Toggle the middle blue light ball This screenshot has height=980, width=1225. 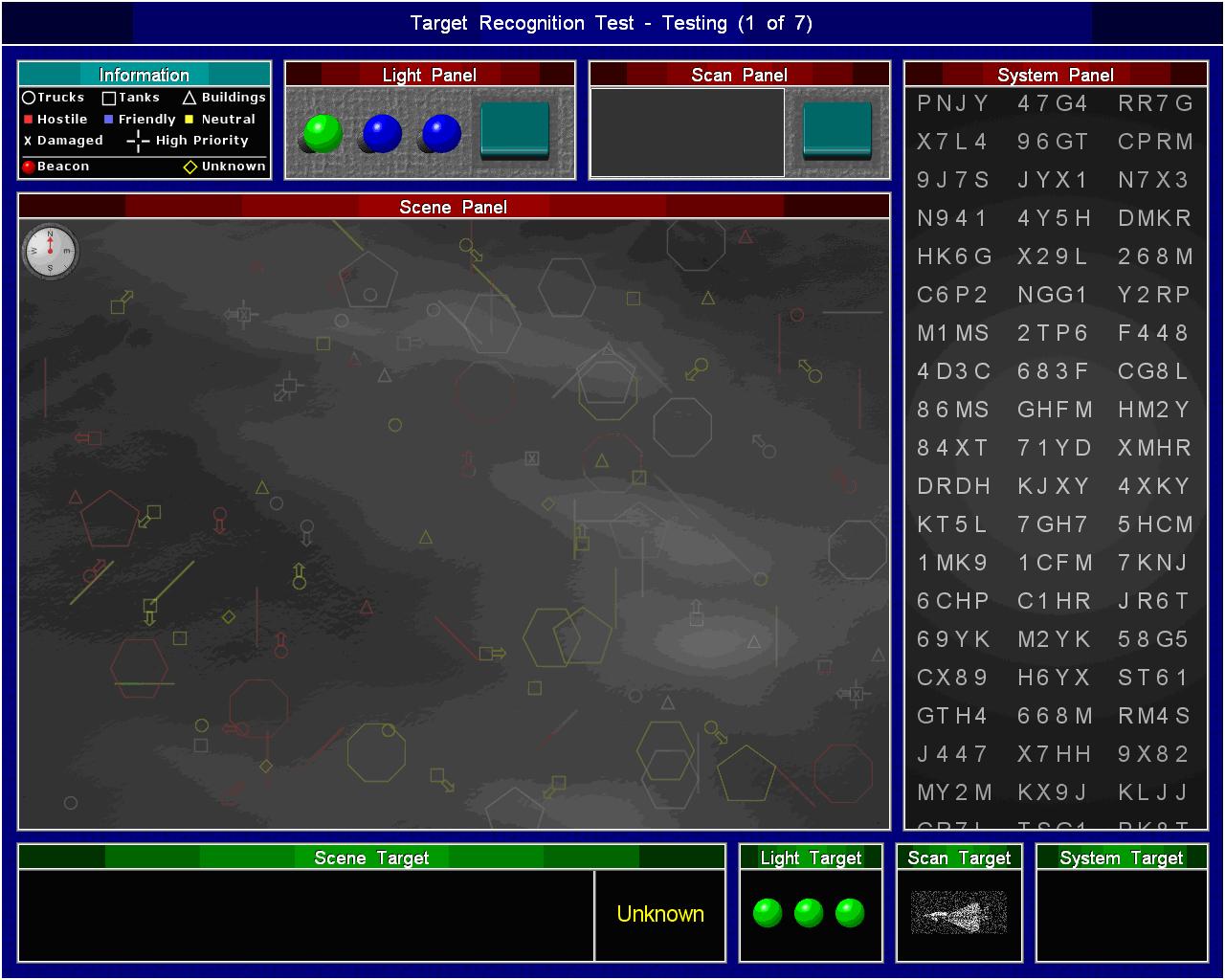click(x=382, y=134)
